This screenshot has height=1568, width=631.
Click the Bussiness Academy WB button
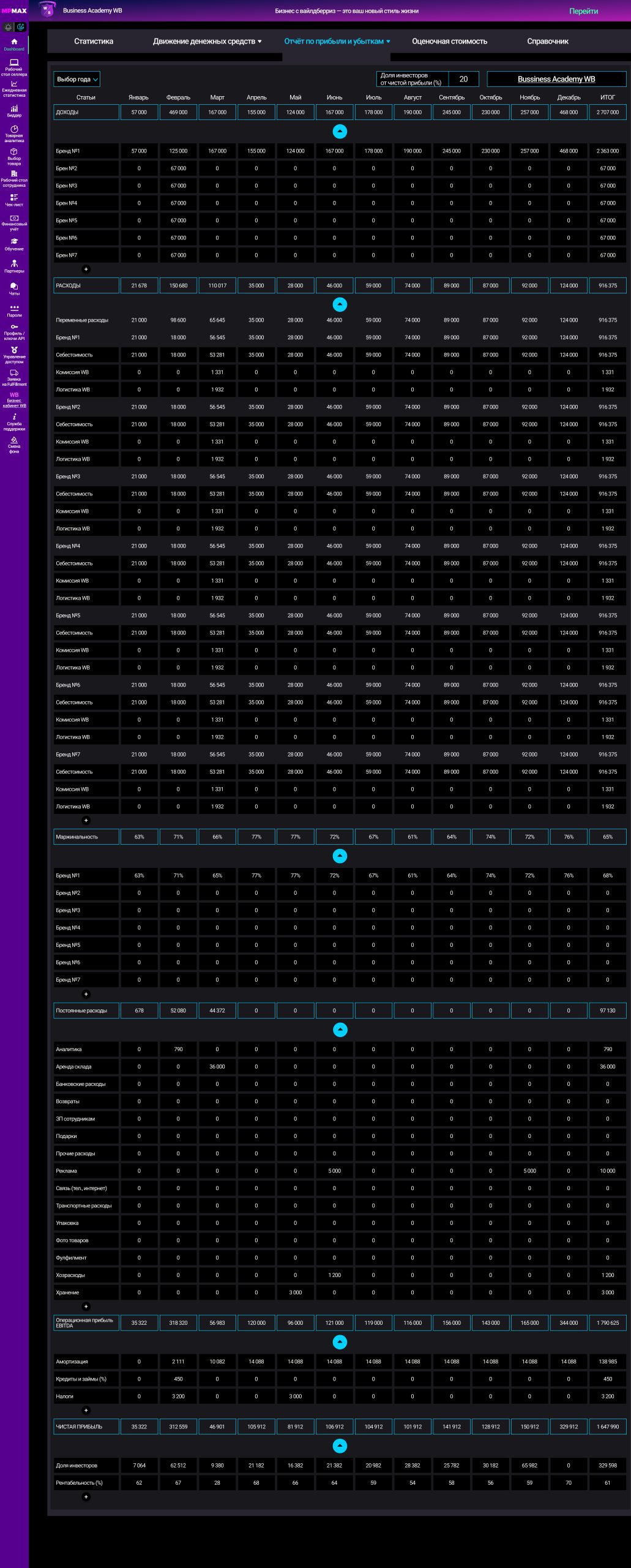(x=556, y=79)
